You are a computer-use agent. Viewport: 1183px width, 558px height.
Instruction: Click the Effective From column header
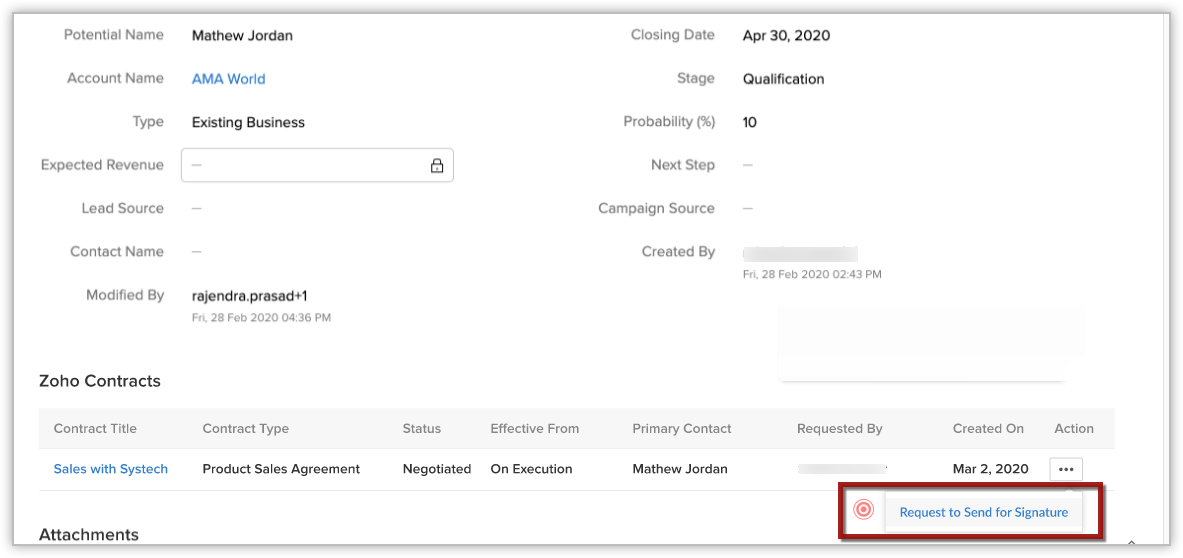(534, 429)
